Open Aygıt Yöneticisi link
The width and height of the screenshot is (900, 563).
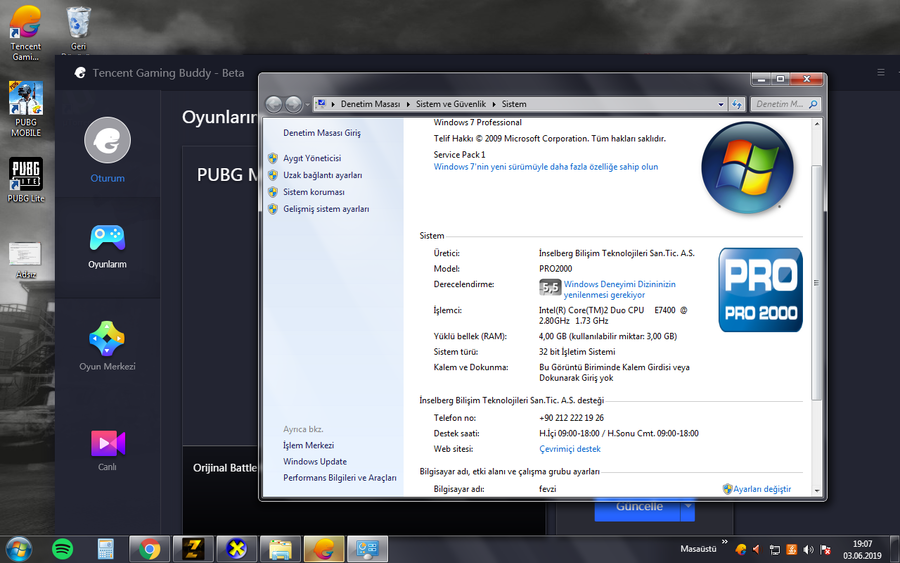pyautogui.click(x=312, y=158)
